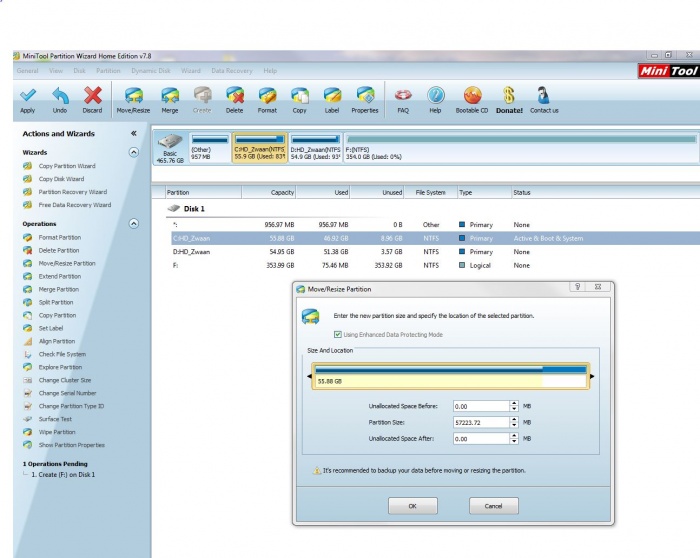Click the Format toolbar icon
This screenshot has height=558, width=700.
[x=267, y=96]
